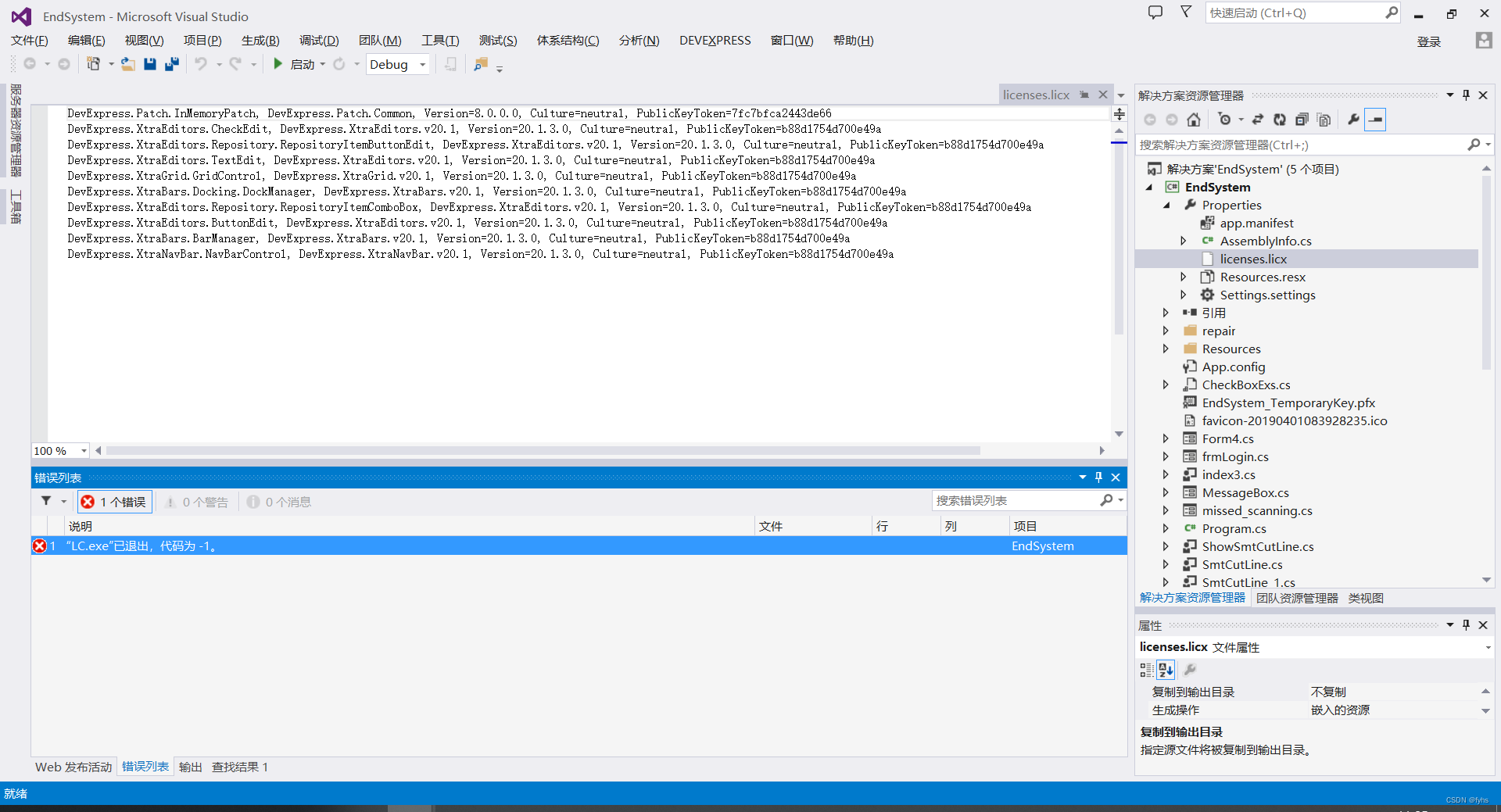Open the 100 % zoom dropdown
Viewport: 1501px width, 812px height.
(x=84, y=451)
